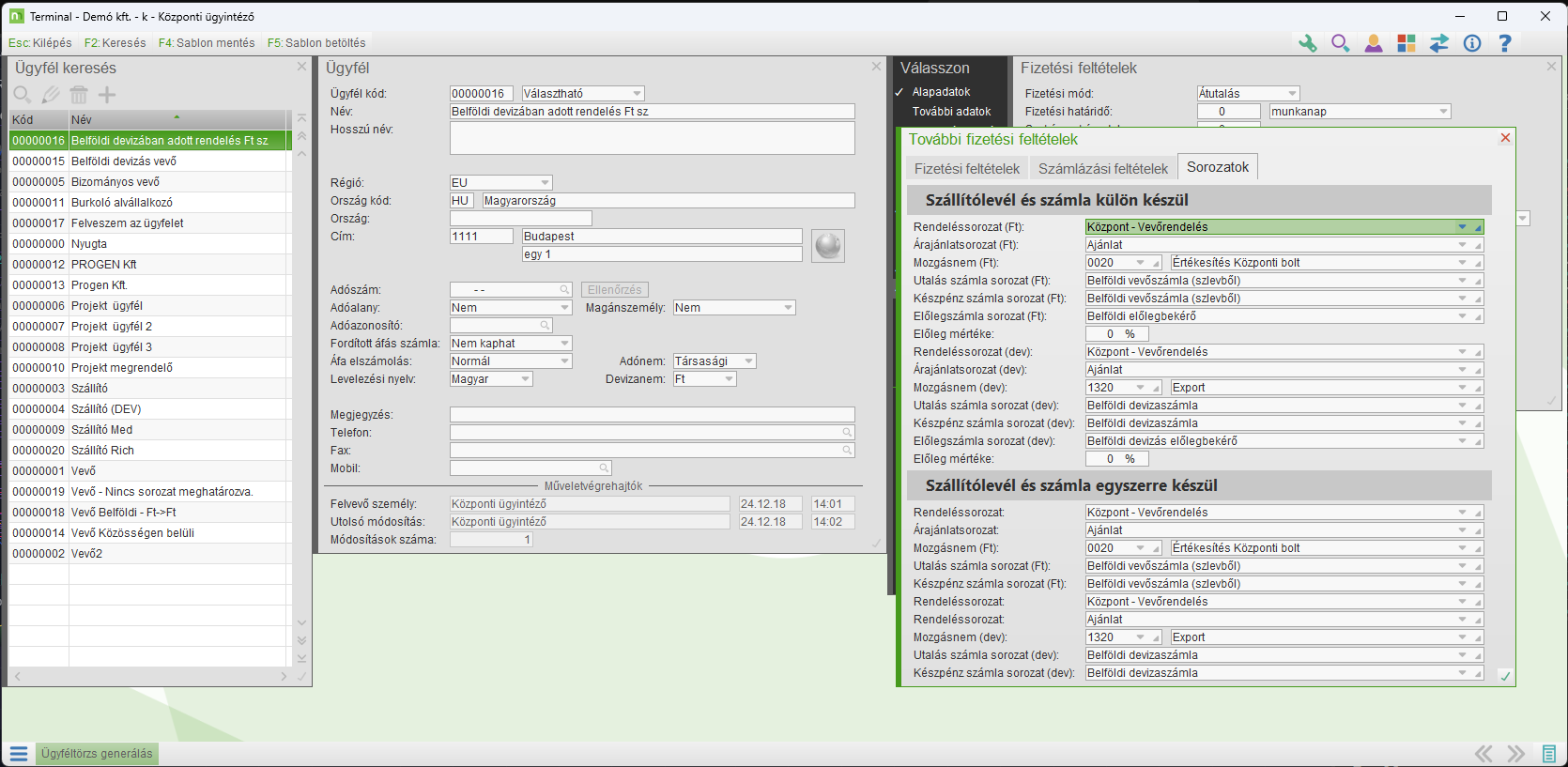Click the trash icon in Ügyfél keresés
This screenshot has width=1568, height=767.
pyautogui.click(x=79, y=95)
